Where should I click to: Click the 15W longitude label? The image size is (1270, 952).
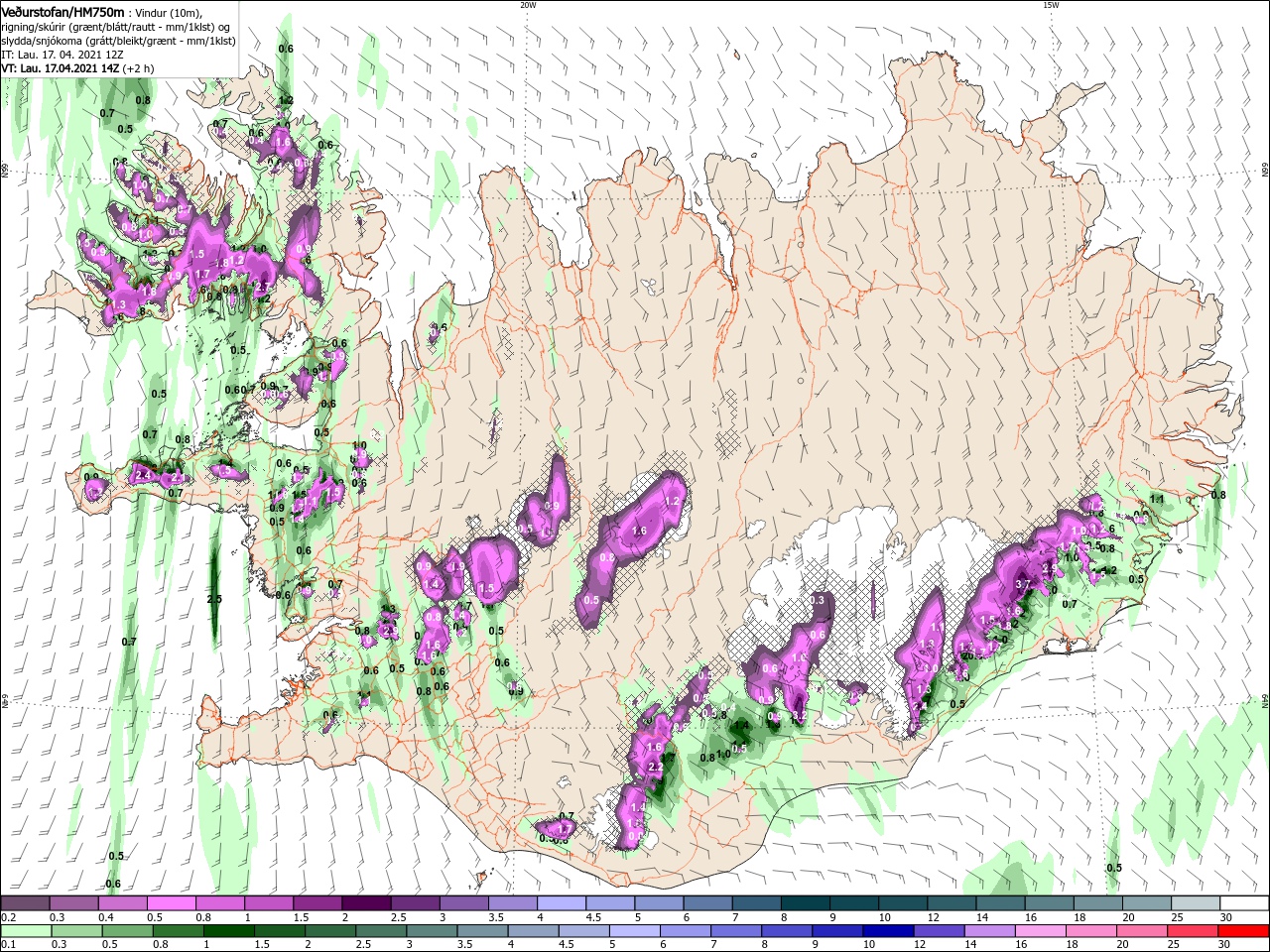(1051, 5)
